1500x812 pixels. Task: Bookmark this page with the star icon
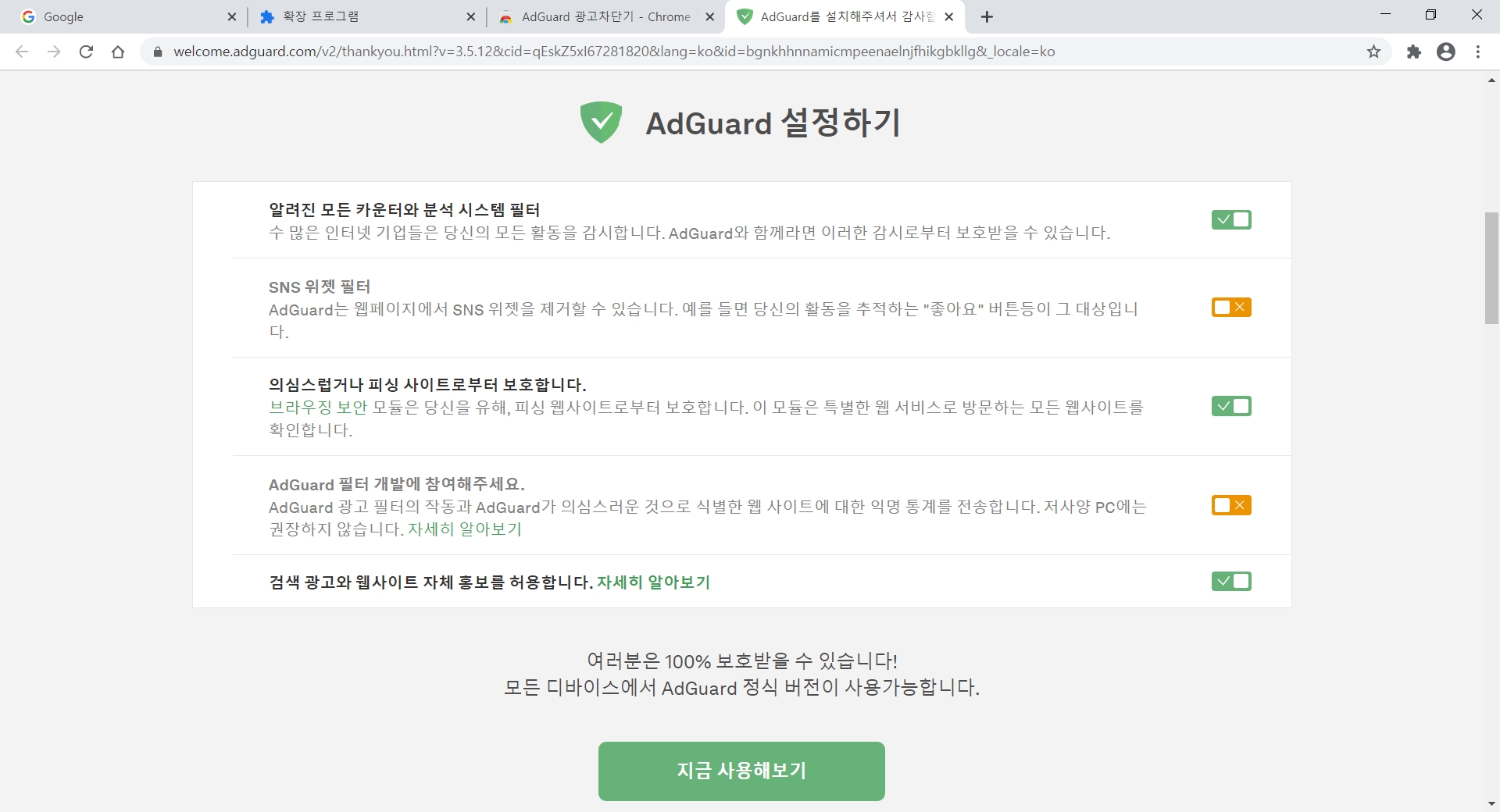[1373, 52]
